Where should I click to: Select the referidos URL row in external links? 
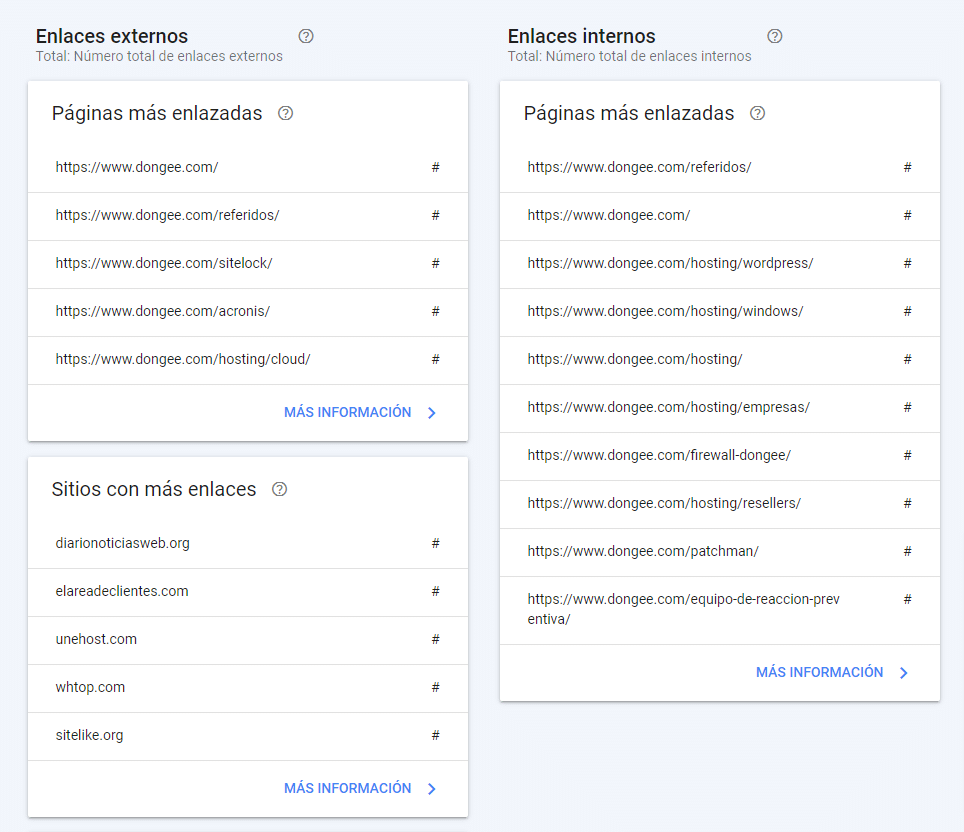pyautogui.click(x=248, y=216)
